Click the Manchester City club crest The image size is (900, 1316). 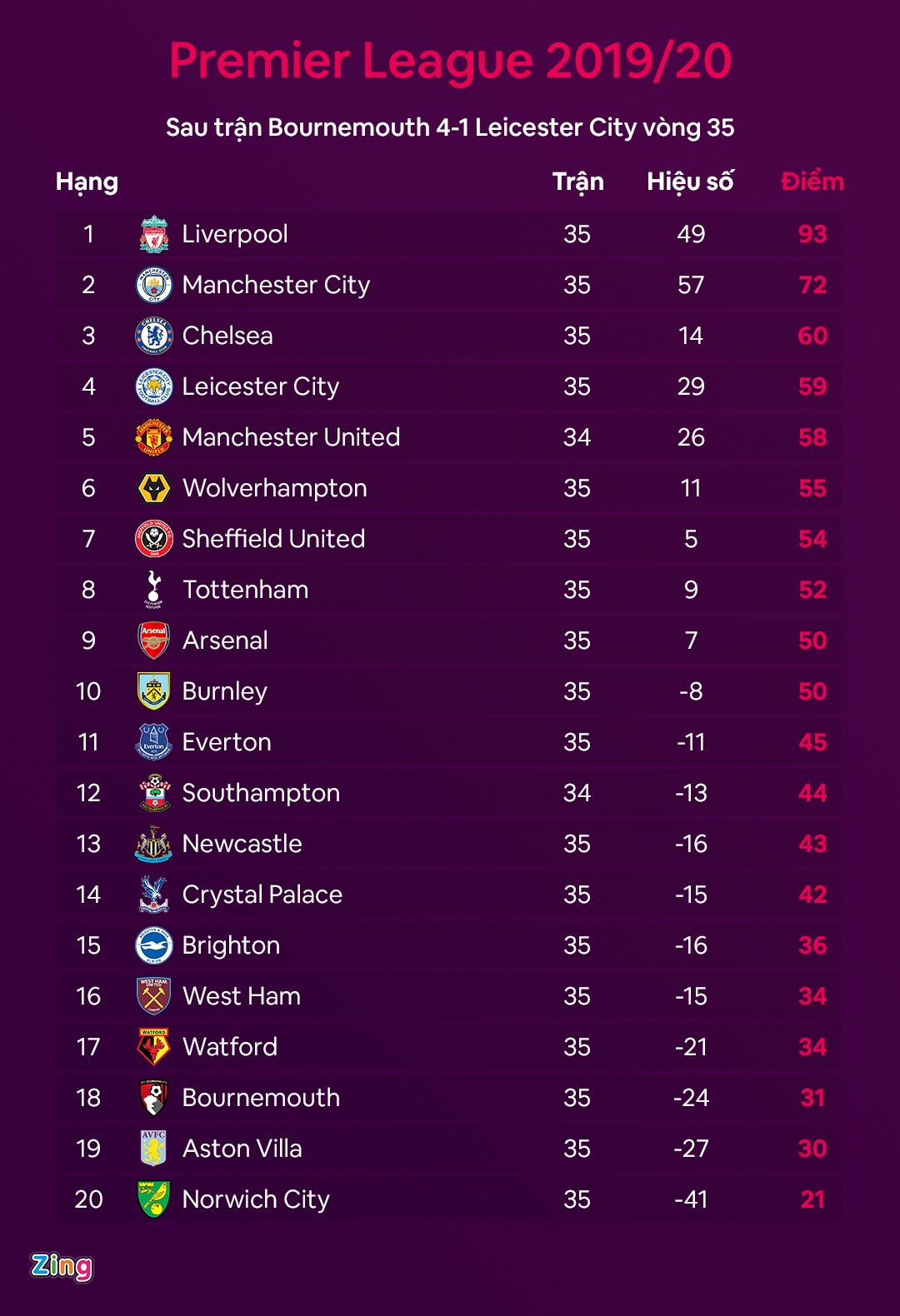coord(154,285)
